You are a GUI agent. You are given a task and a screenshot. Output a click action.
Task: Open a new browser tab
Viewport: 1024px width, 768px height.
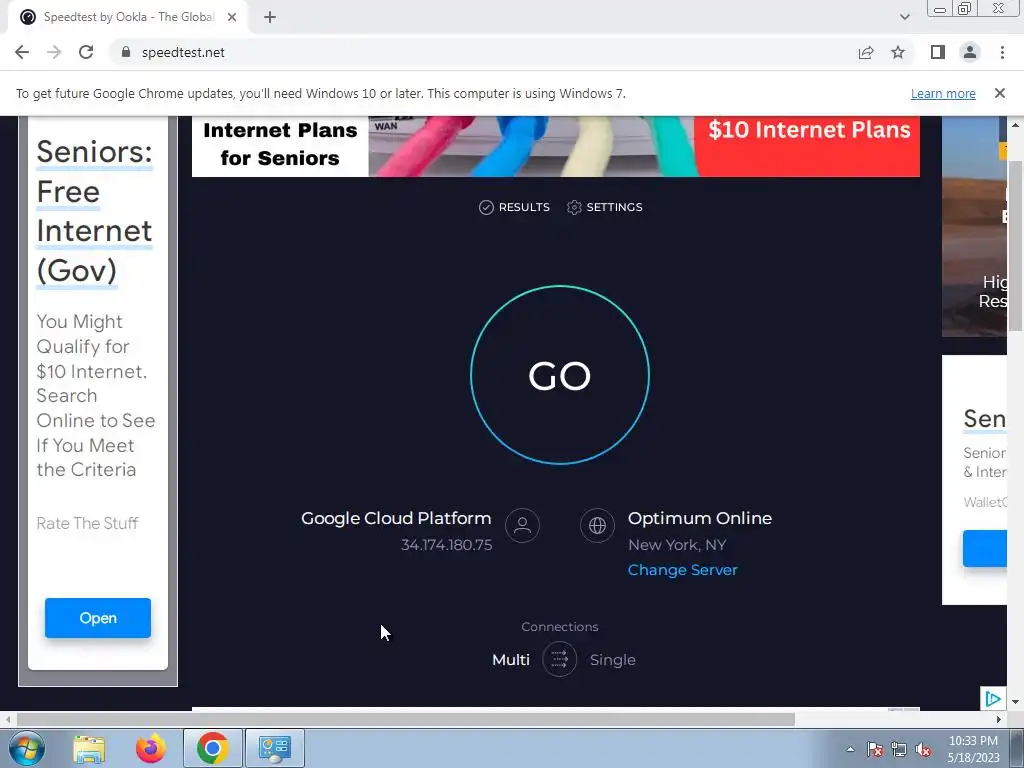coord(270,18)
